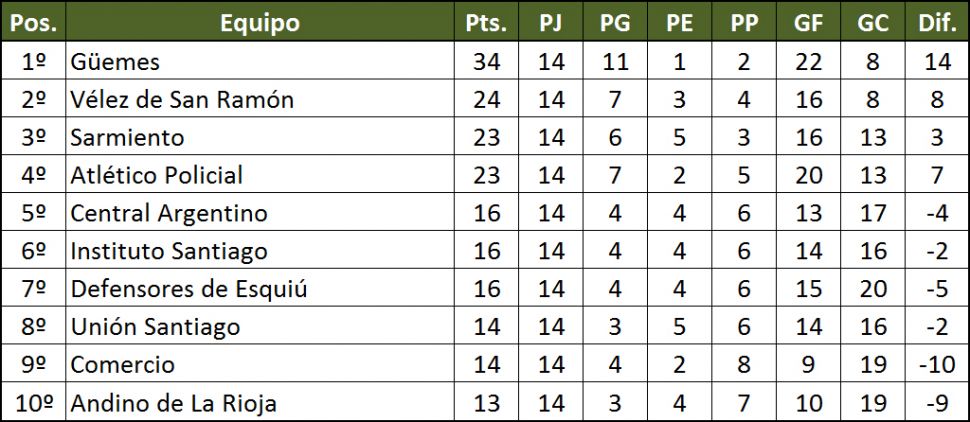The width and height of the screenshot is (970, 422).
Task: Click the Instituto Santiago cell
Action: [x=169, y=252]
